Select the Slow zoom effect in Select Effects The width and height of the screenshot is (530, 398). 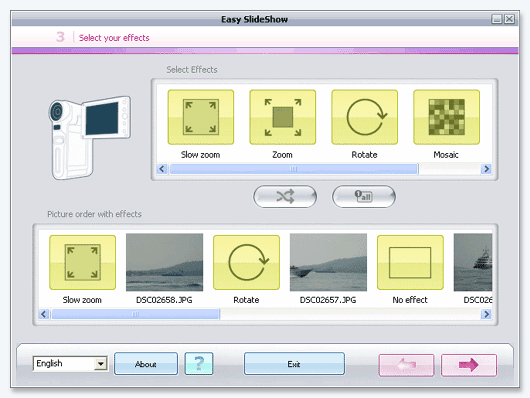pos(200,117)
